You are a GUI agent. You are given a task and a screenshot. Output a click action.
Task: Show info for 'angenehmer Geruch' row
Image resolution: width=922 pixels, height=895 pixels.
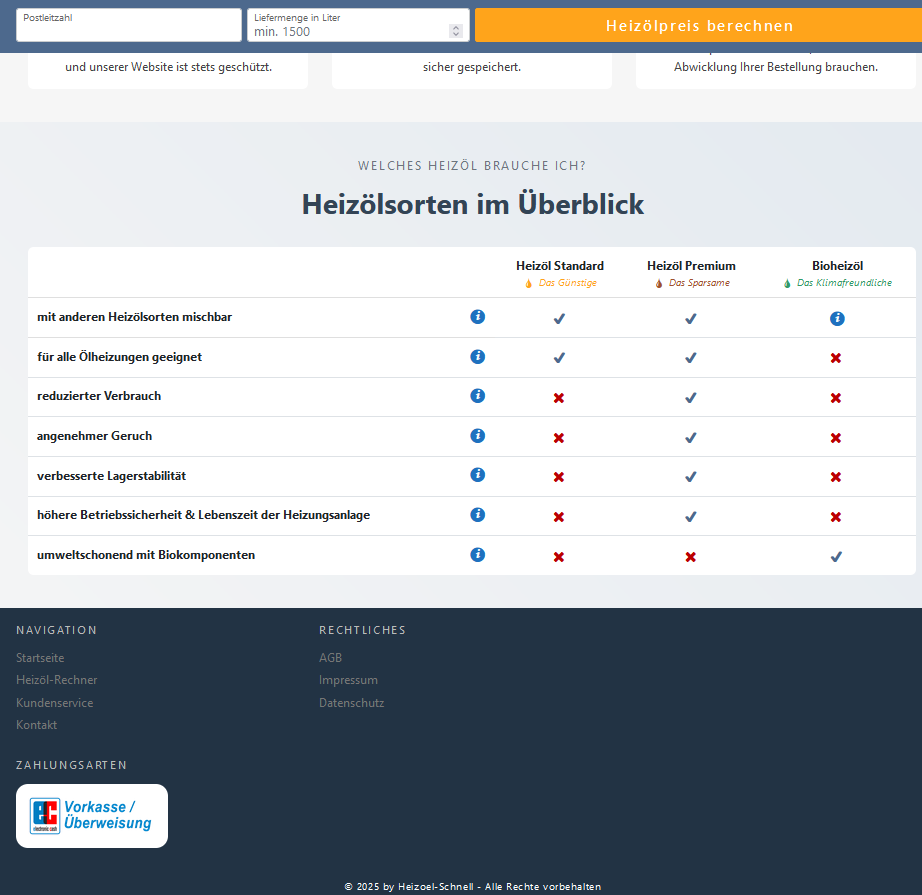click(477, 436)
